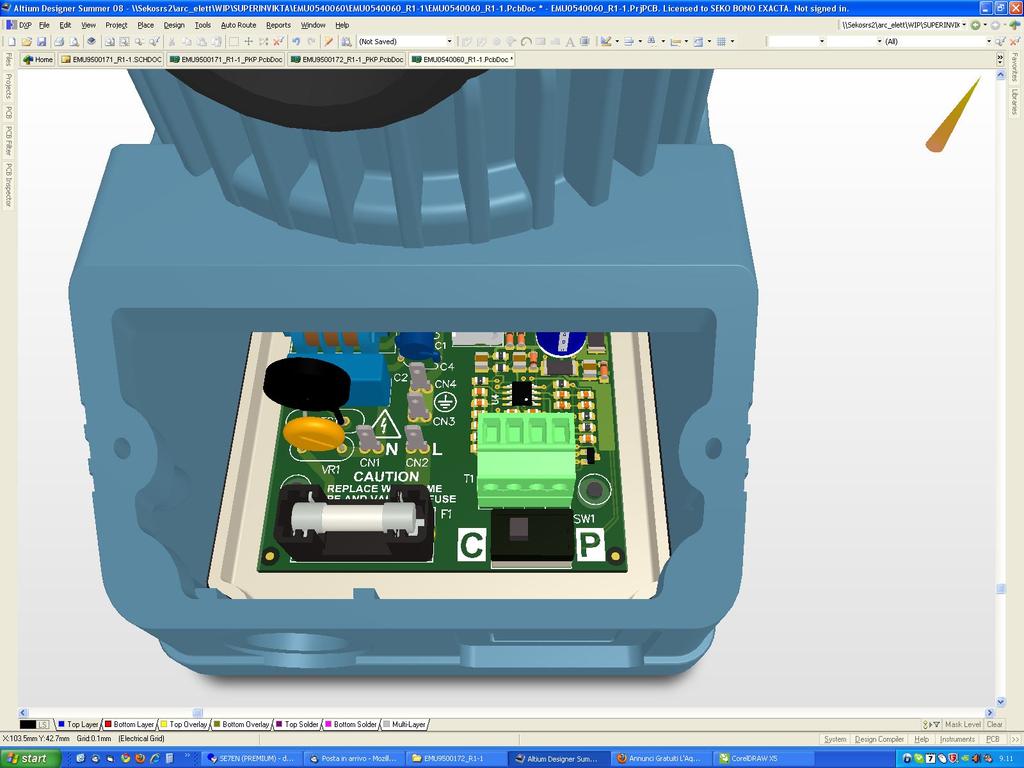Click the clear filter icon beside the (All) dropdown
Viewport: 1024px width, 768px height.
[x=1014, y=41]
